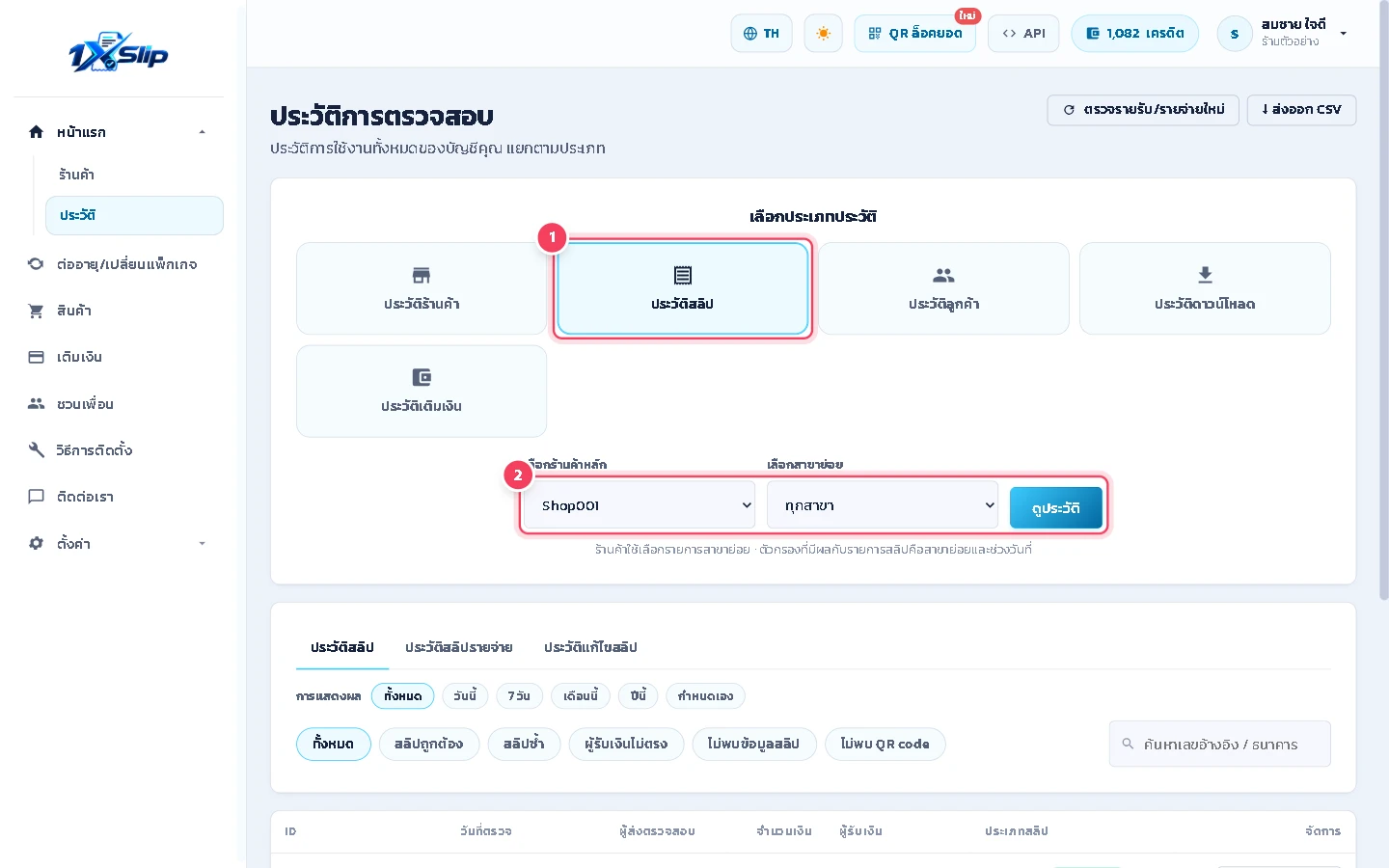Image resolution: width=1389 pixels, height=868 pixels.
Task: Click the สินค้า cart icon
Action: coord(36,311)
